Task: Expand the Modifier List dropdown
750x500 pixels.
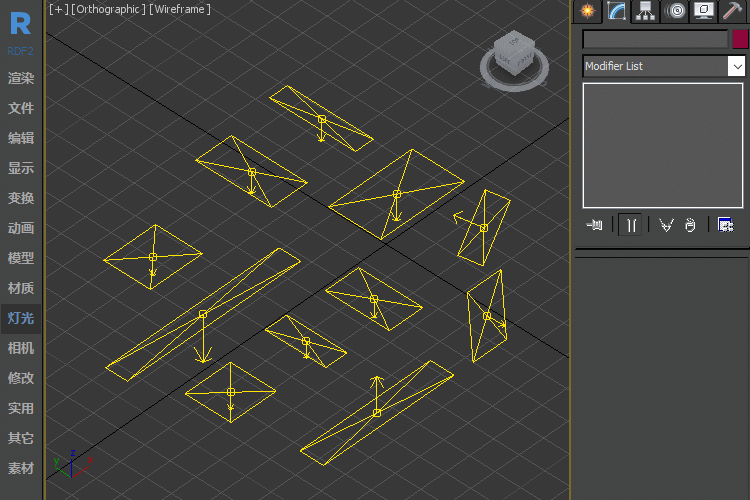Action: coord(737,67)
